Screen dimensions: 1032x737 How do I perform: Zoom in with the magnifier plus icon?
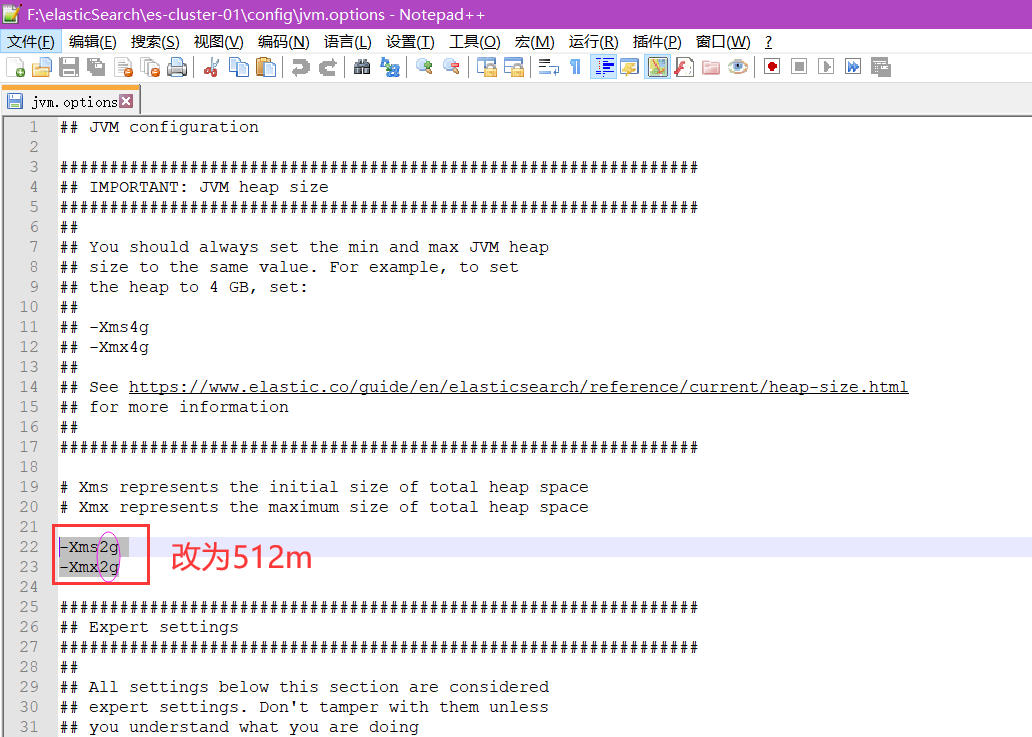[x=424, y=67]
